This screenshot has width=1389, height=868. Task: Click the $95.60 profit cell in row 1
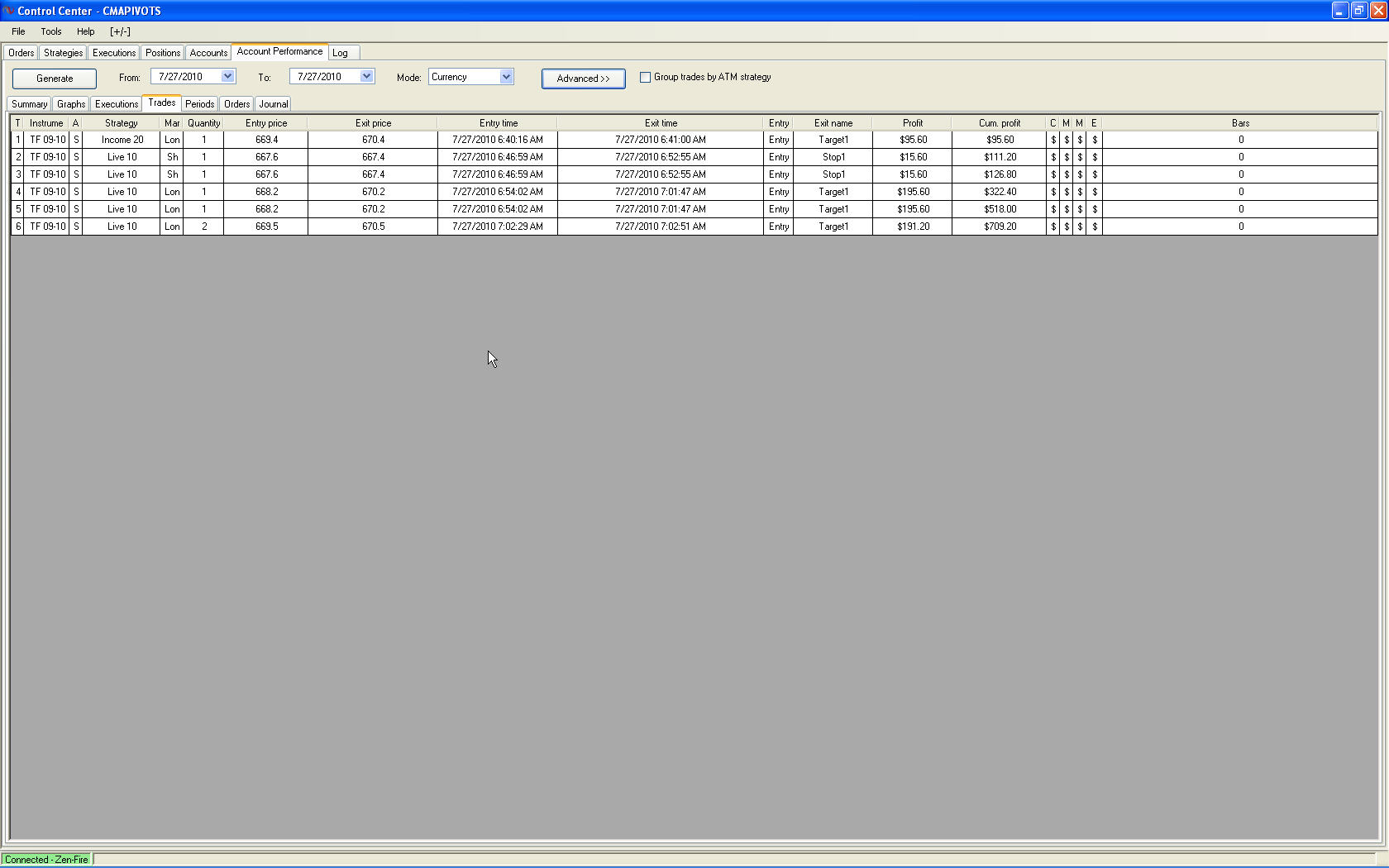pyautogui.click(x=913, y=140)
